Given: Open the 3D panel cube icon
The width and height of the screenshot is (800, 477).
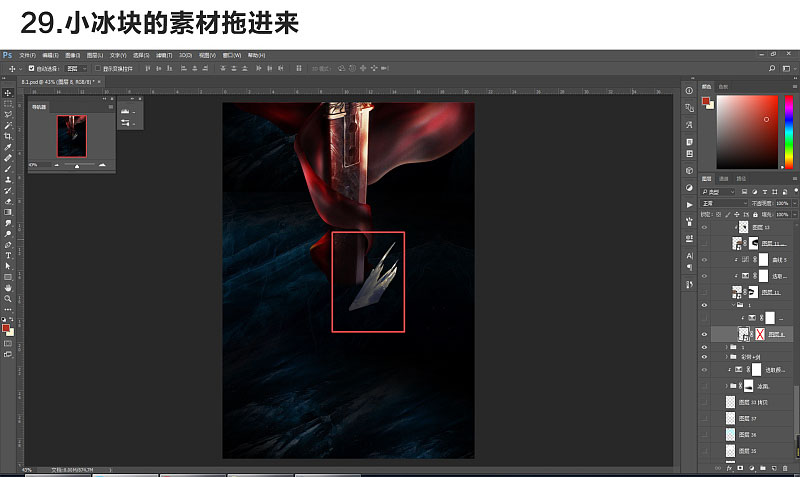Looking at the screenshot, I should pyautogui.click(x=689, y=170).
